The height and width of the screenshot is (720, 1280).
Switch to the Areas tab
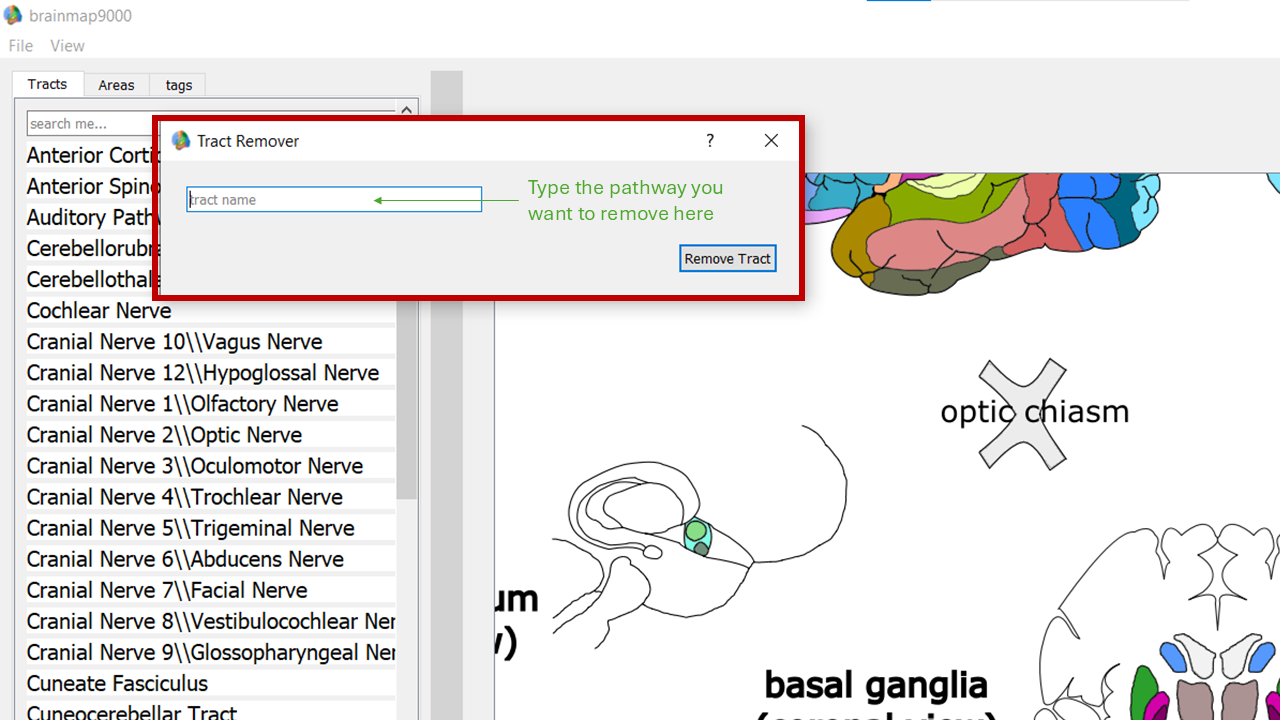(116, 85)
